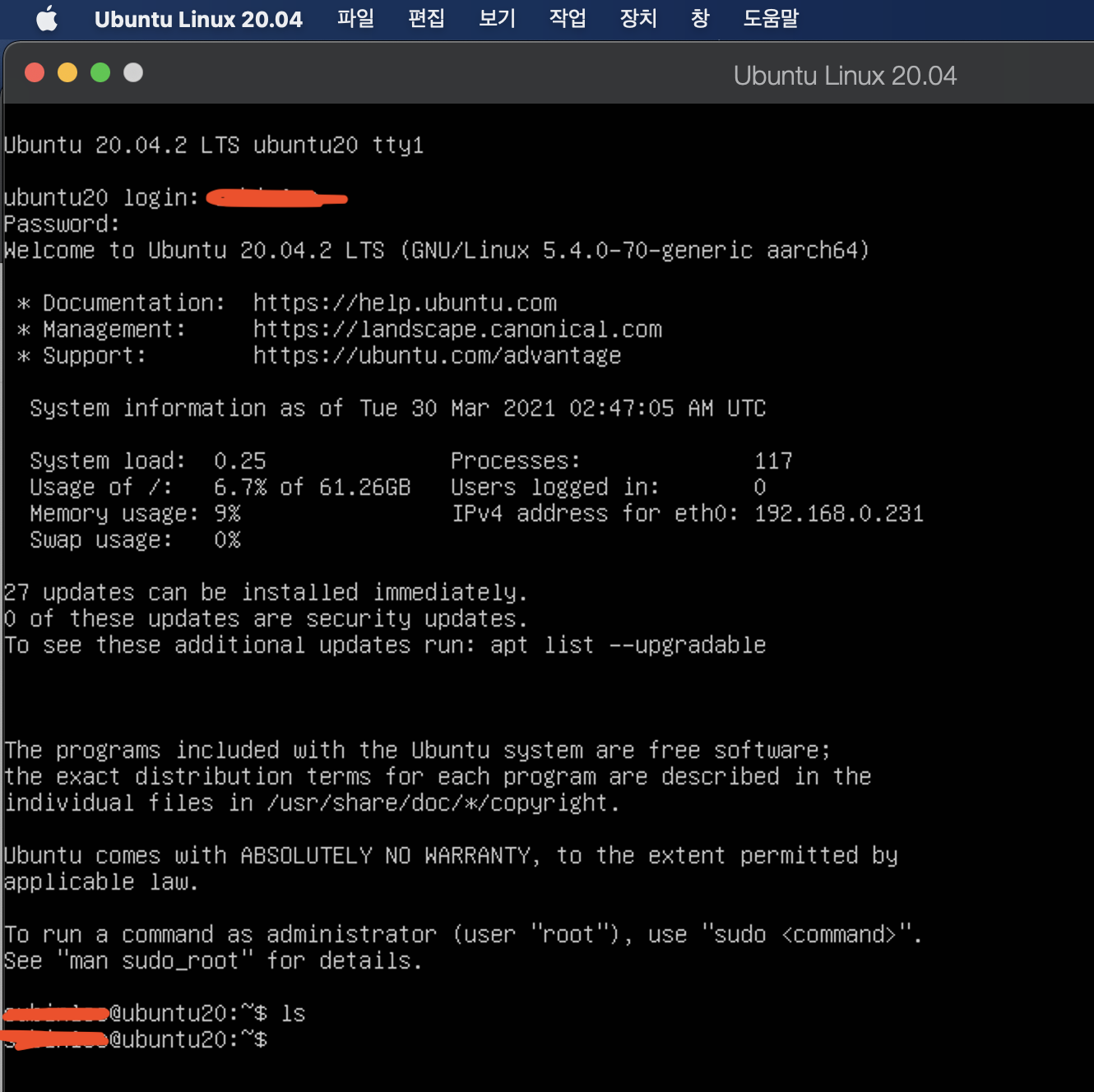Click the https://ubuntu.com/advantage URL

coord(437,356)
